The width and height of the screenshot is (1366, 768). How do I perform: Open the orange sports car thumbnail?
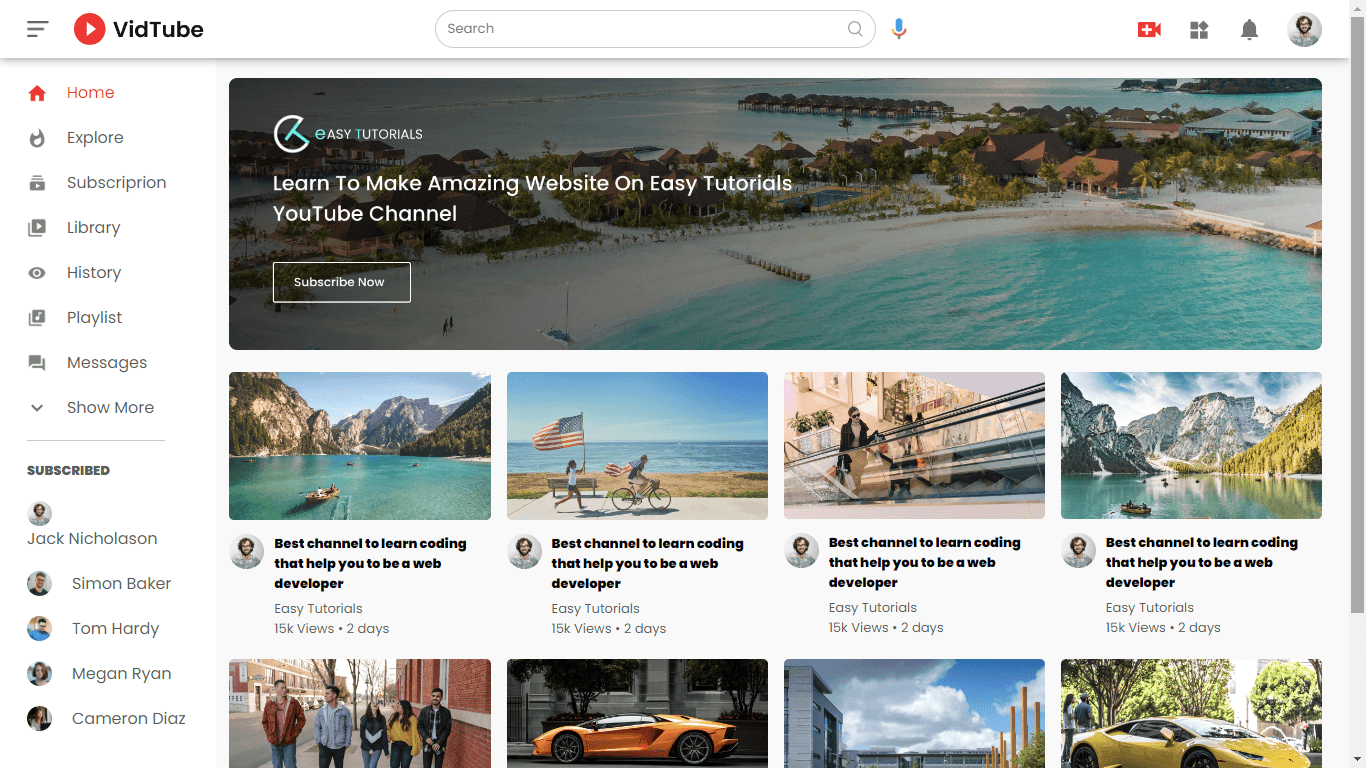(x=637, y=713)
